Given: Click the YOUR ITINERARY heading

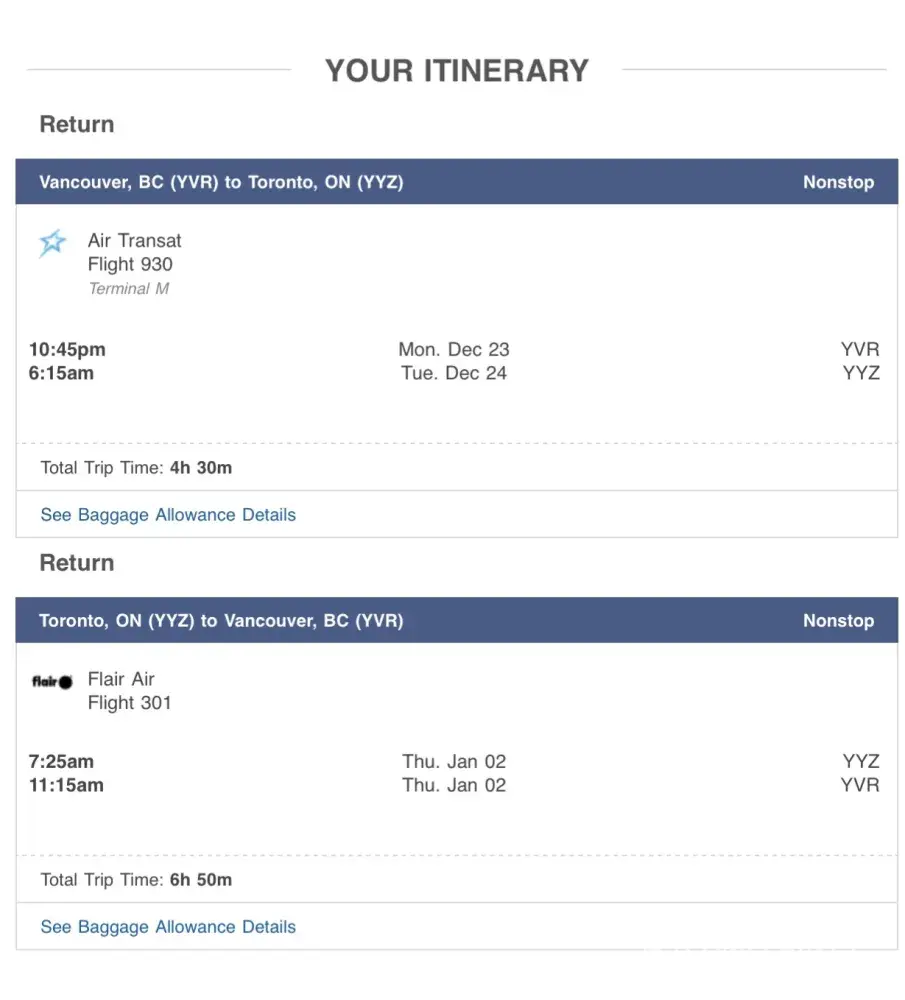Looking at the screenshot, I should pyautogui.click(x=457, y=71).
